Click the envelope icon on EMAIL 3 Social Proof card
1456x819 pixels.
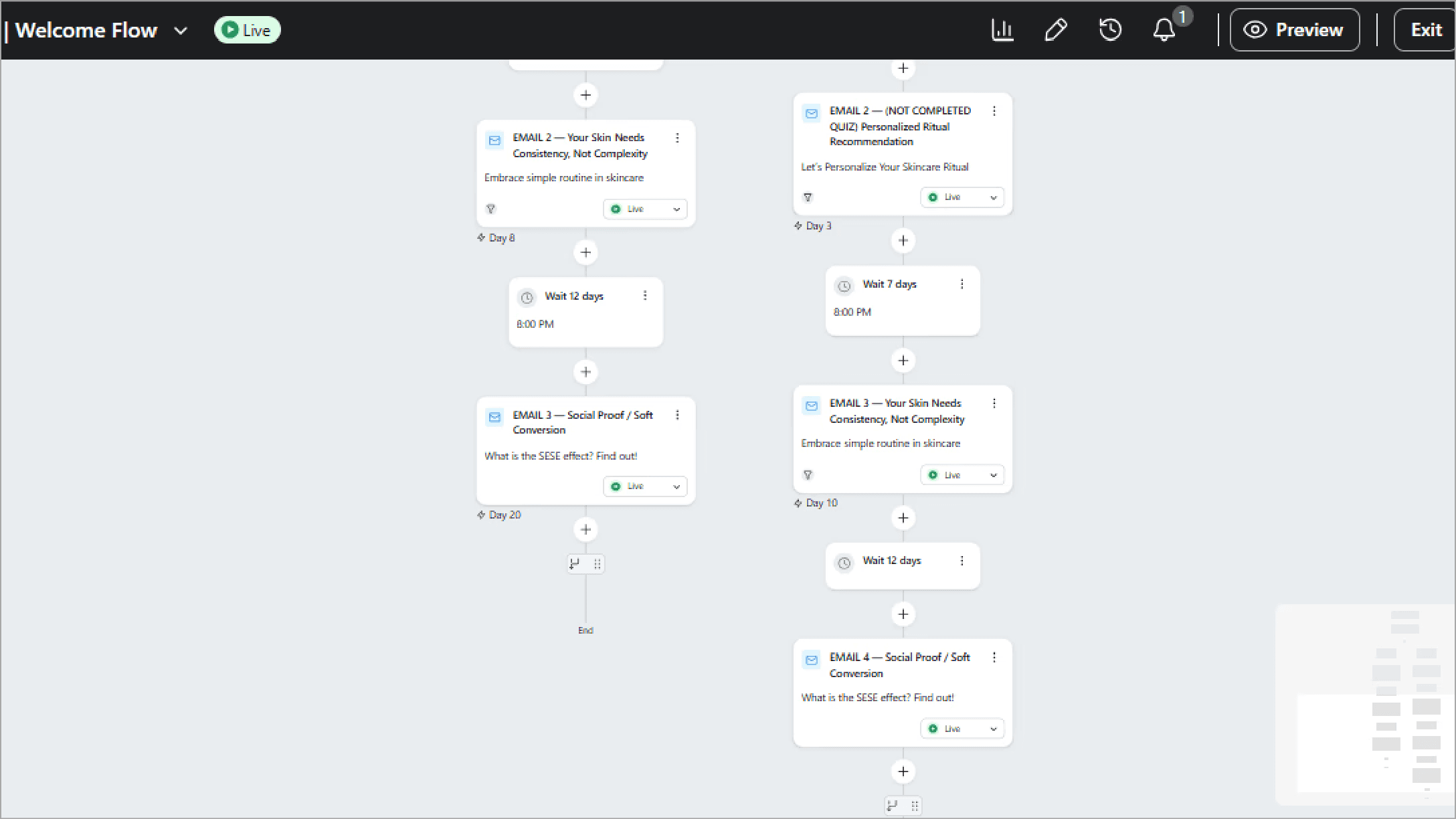494,418
